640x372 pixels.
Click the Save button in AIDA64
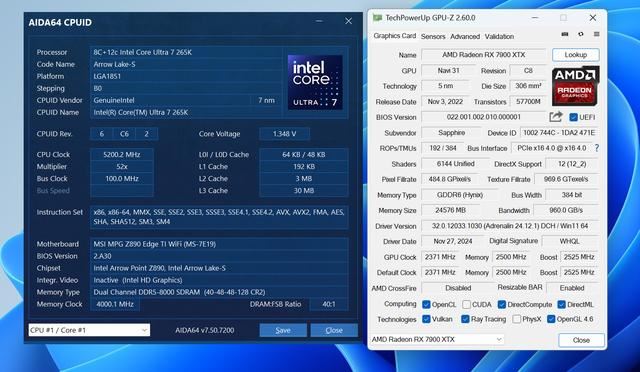pos(283,330)
